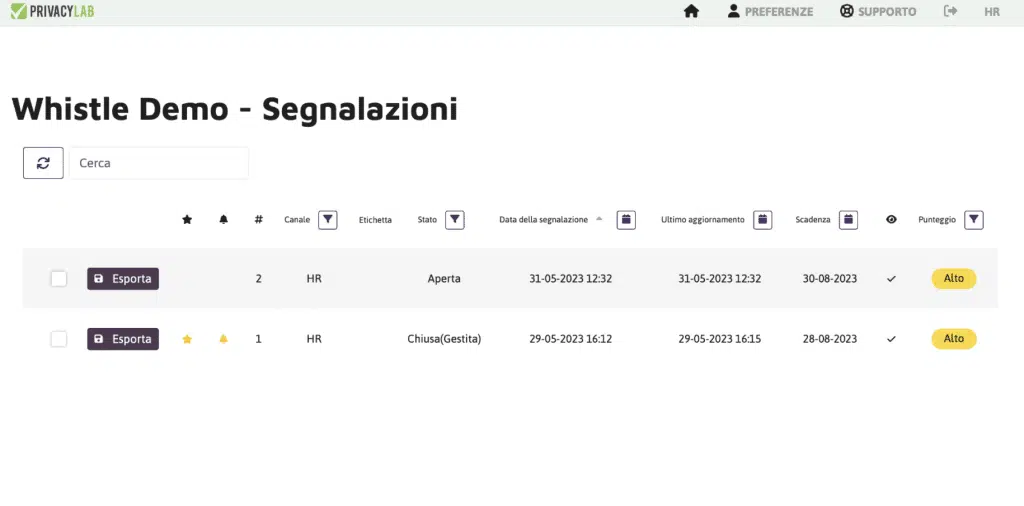Open the Preferenze menu
The width and height of the screenshot is (1024, 506).
[770, 12]
